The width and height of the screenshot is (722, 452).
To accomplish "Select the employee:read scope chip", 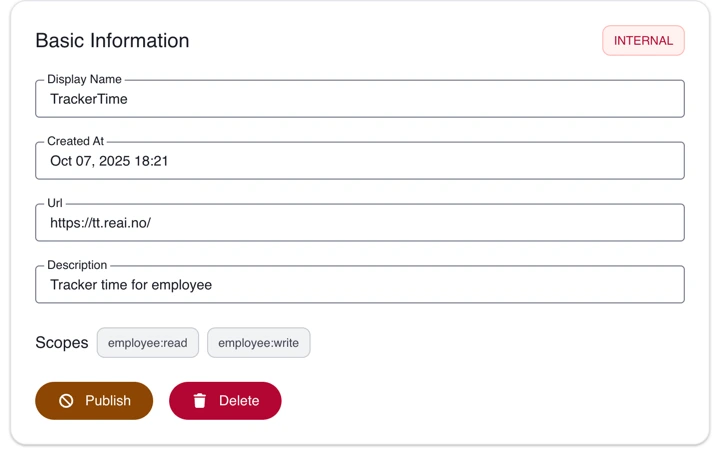I will [148, 343].
